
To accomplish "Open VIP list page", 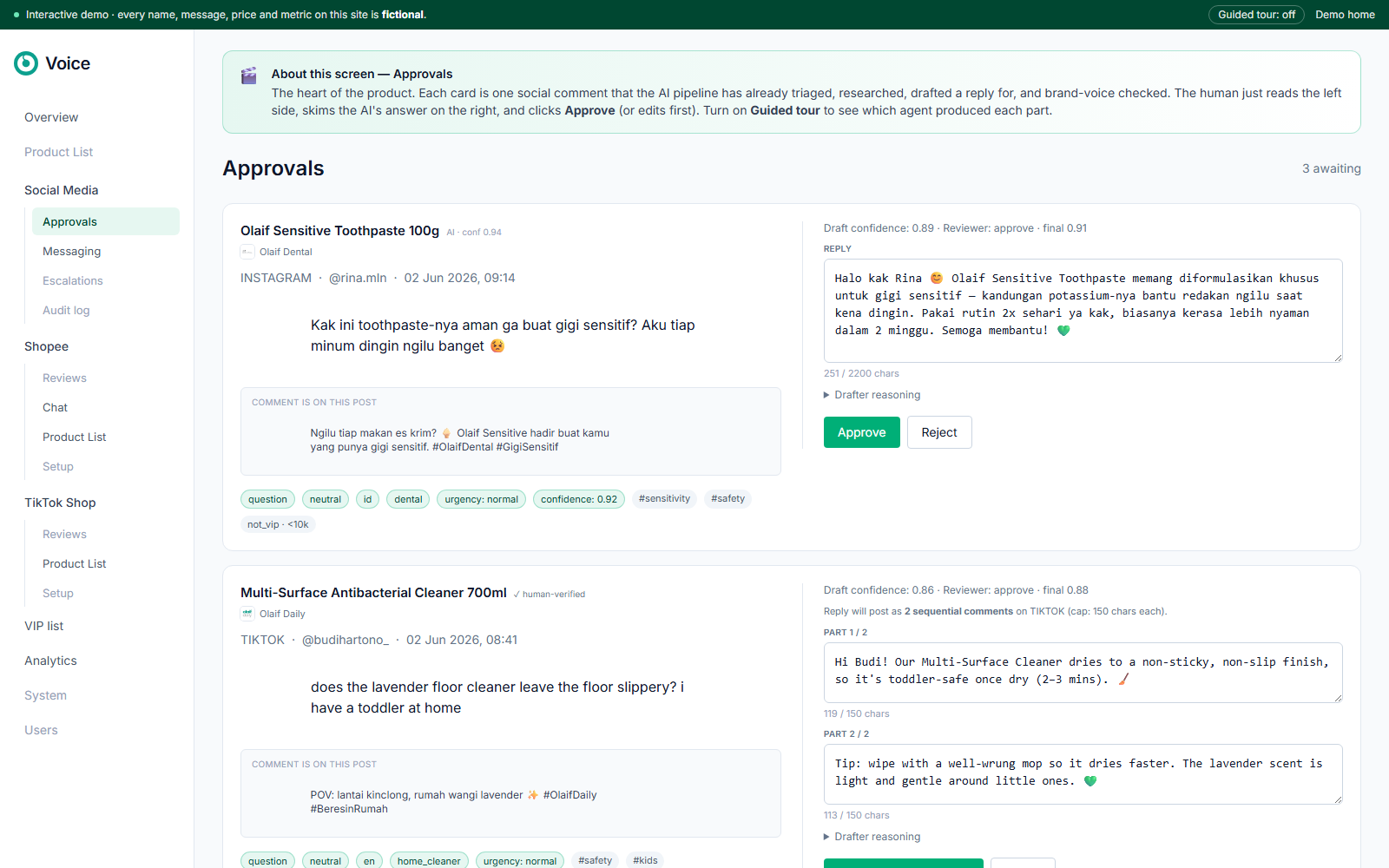I will (x=43, y=626).
